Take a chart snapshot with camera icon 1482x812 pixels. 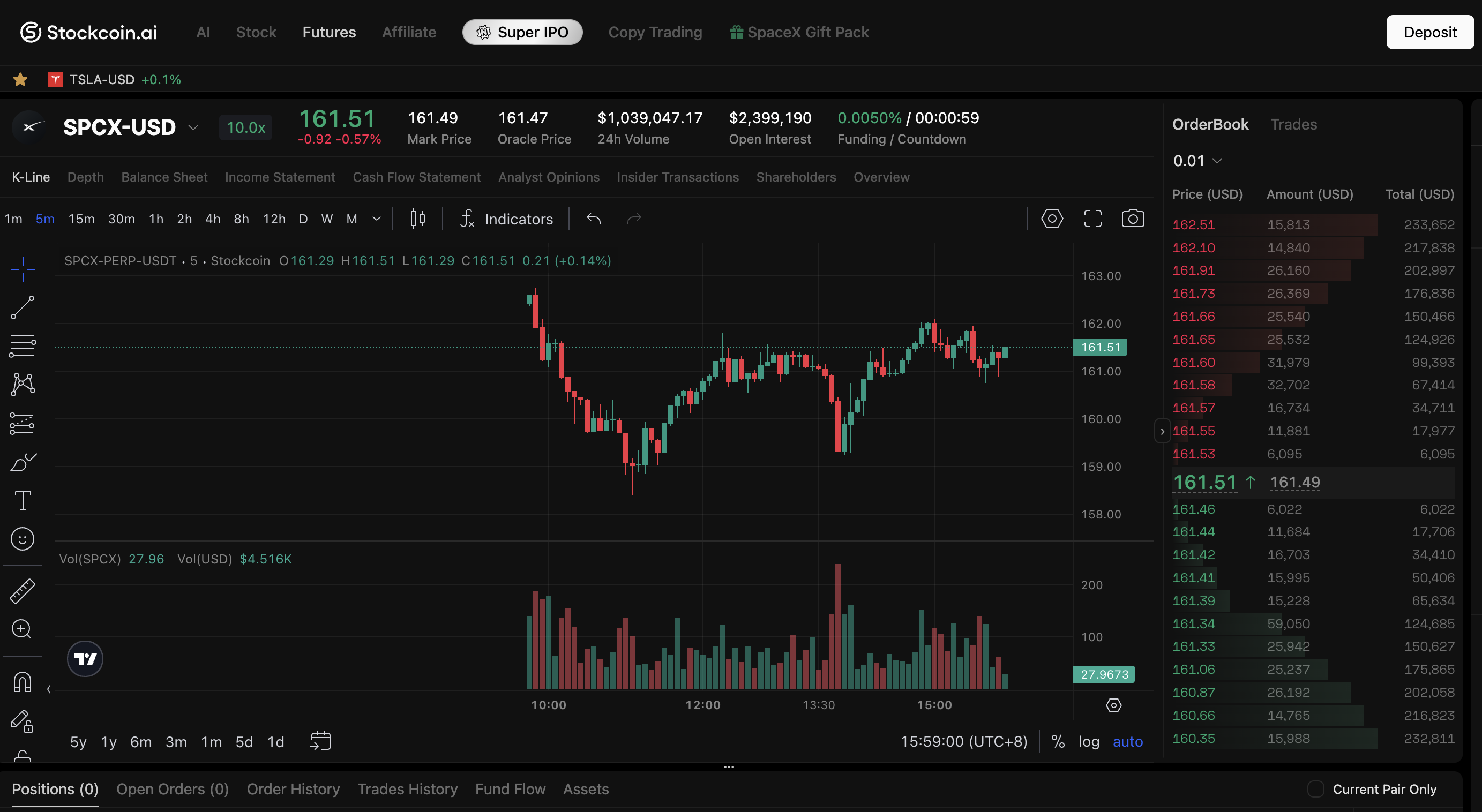click(x=1133, y=219)
